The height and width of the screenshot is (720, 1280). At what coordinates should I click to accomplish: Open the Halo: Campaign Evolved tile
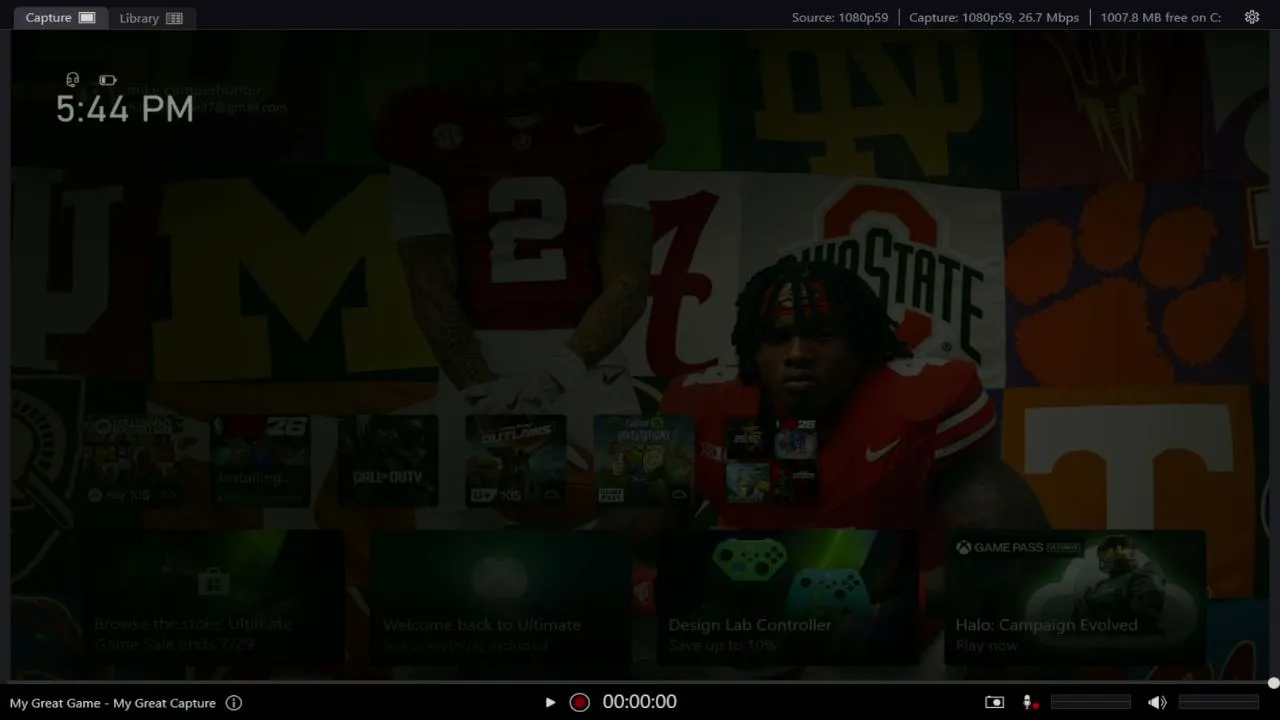1075,597
